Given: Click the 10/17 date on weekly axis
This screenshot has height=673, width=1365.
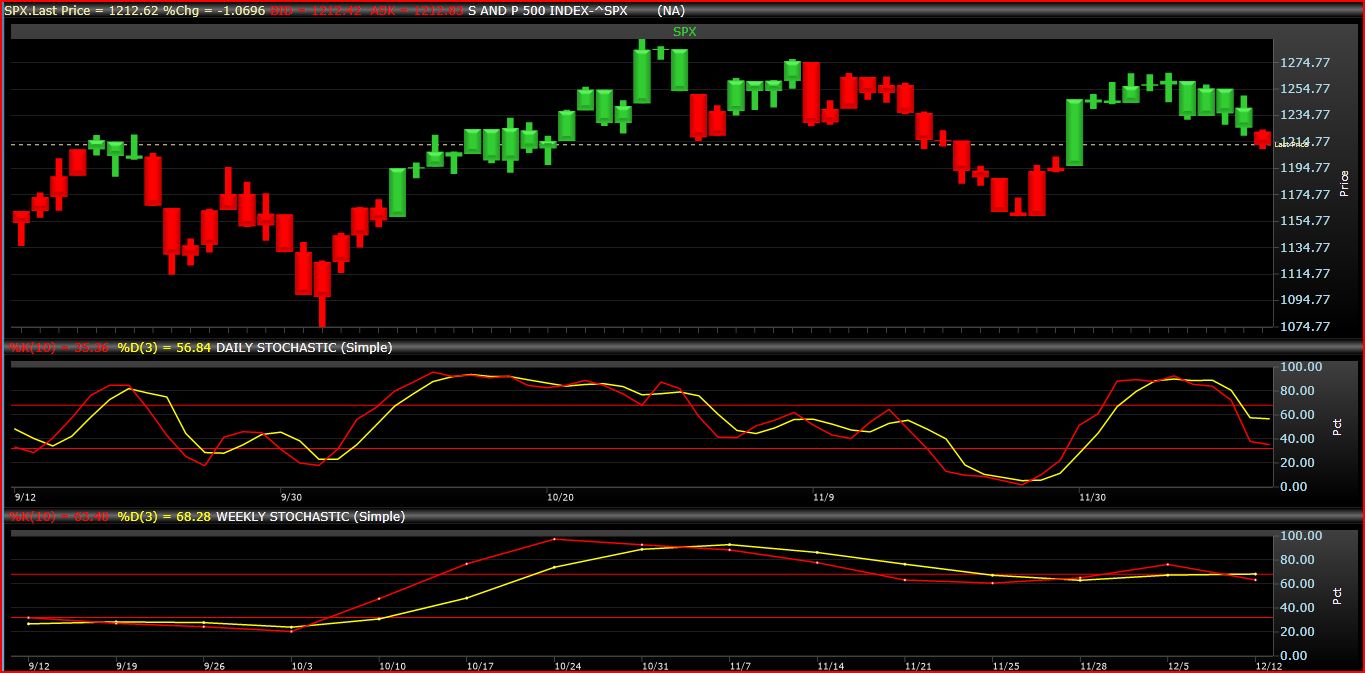Looking at the screenshot, I should (x=480, y=666).
